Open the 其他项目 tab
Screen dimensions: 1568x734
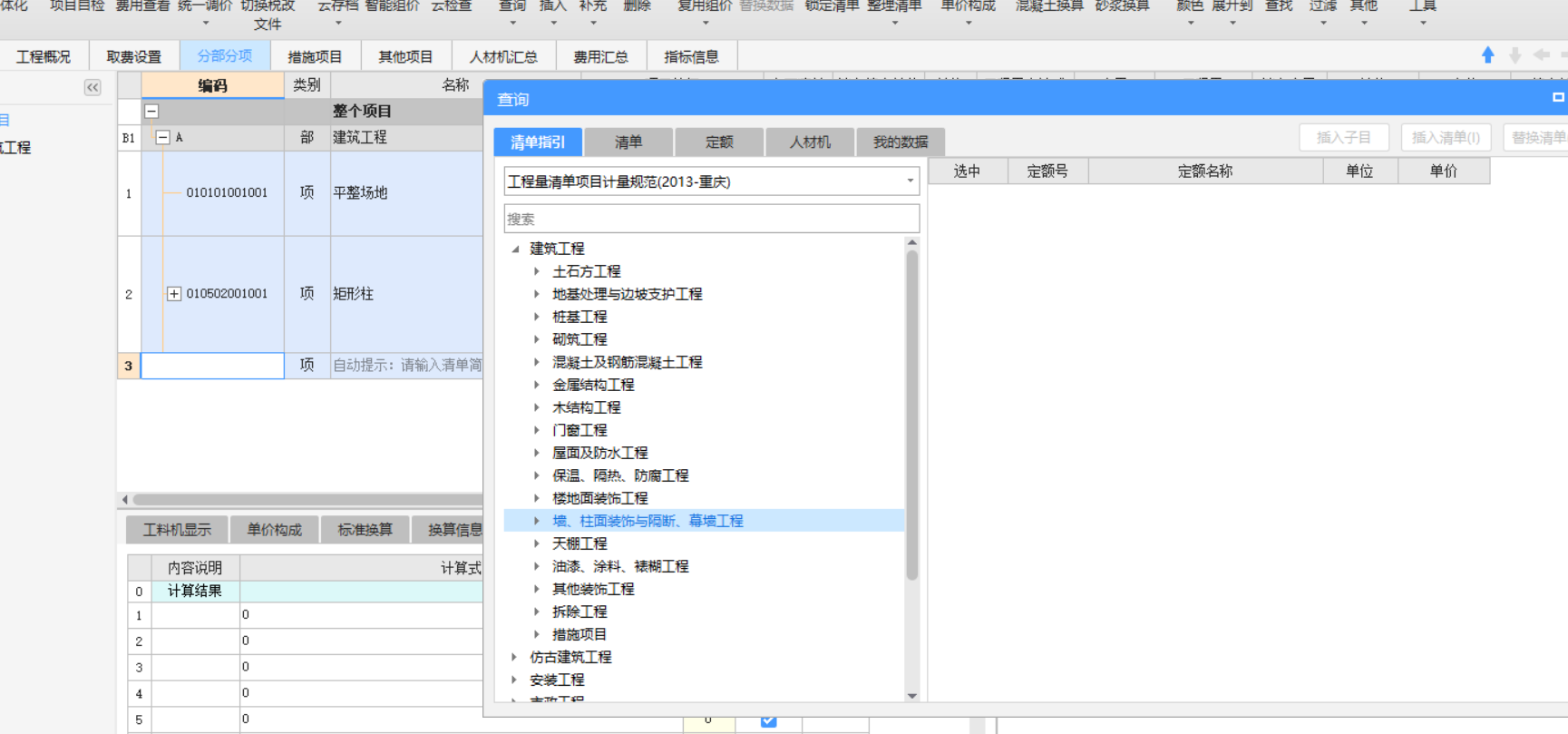[405, 56]
